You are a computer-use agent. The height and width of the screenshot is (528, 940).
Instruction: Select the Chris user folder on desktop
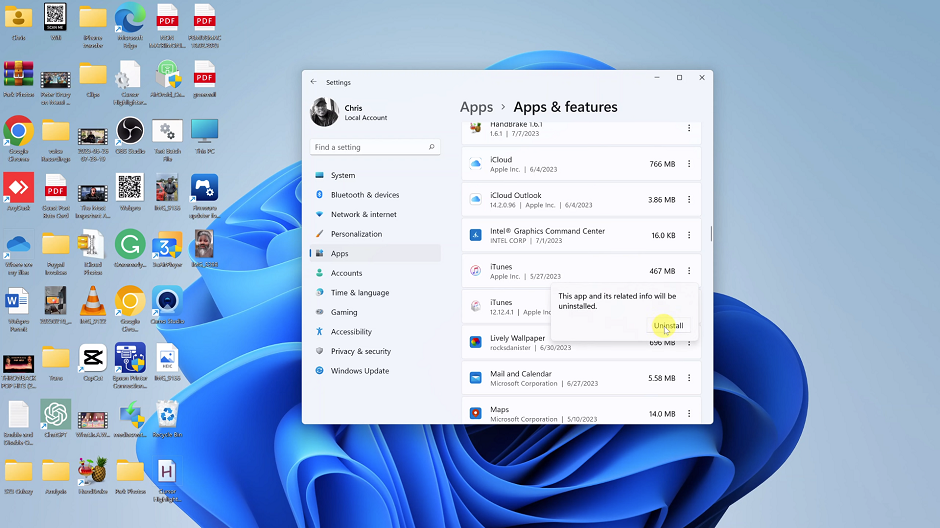coord(19,23)
